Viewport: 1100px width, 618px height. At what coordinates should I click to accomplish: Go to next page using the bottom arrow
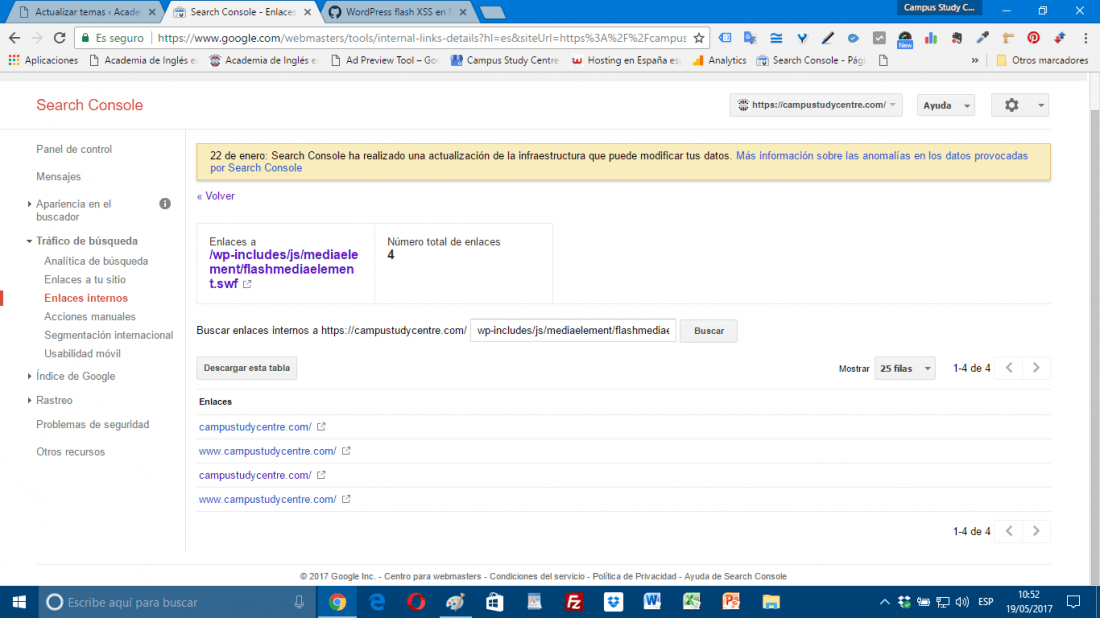click(1036, 531)
